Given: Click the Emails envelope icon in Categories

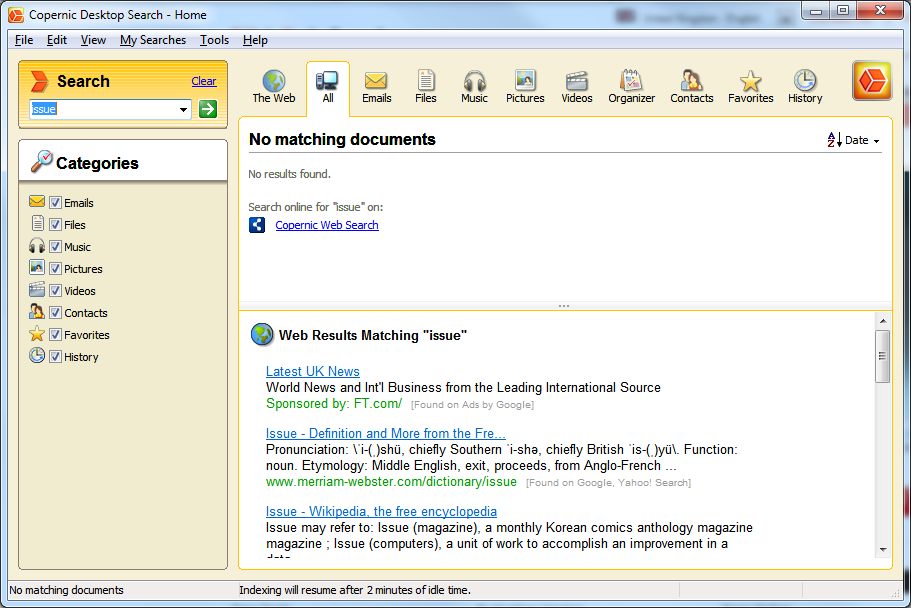Looking at the screenshot, I should (x=37, y=202).
